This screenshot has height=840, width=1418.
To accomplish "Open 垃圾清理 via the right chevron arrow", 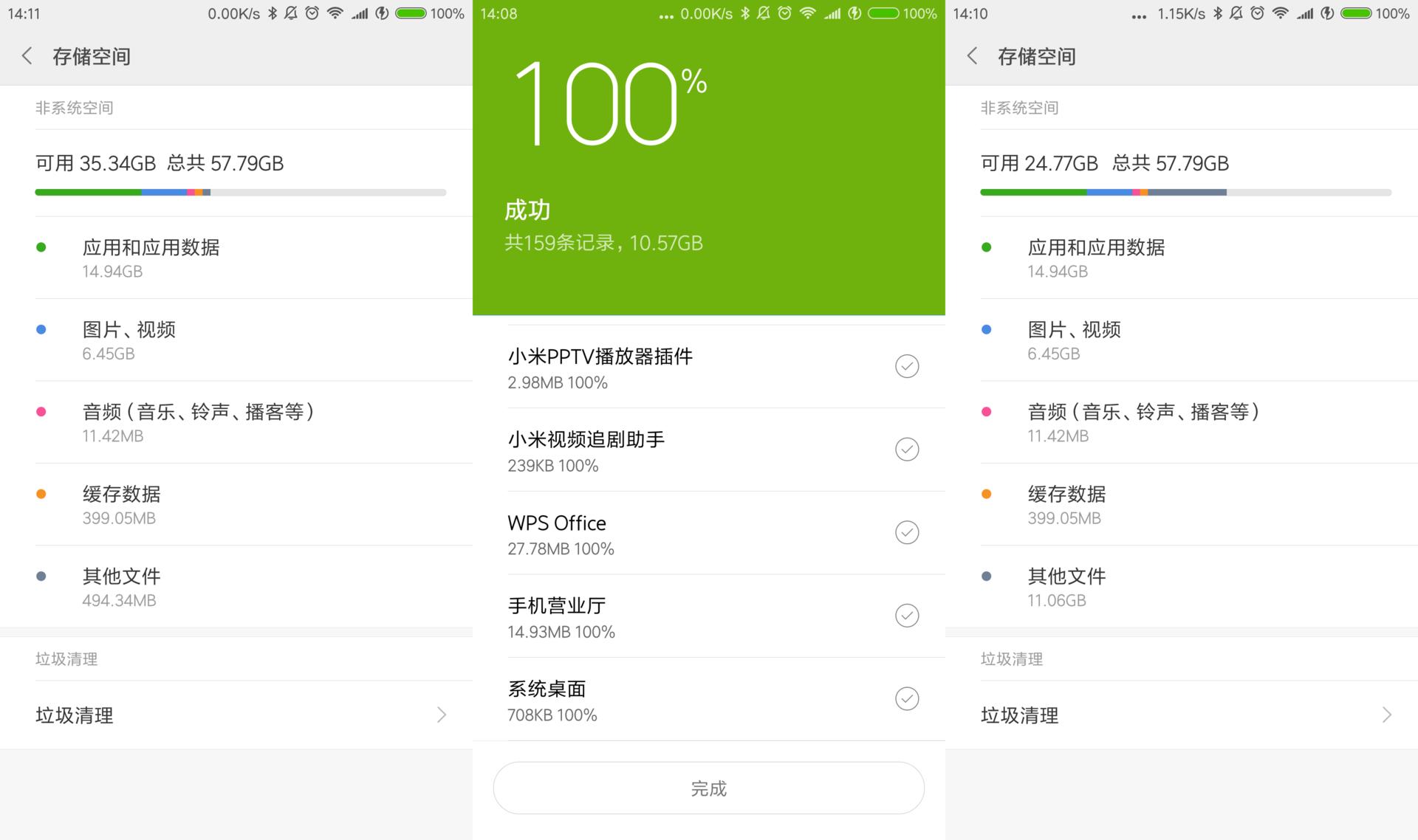I will (1386, 715).
